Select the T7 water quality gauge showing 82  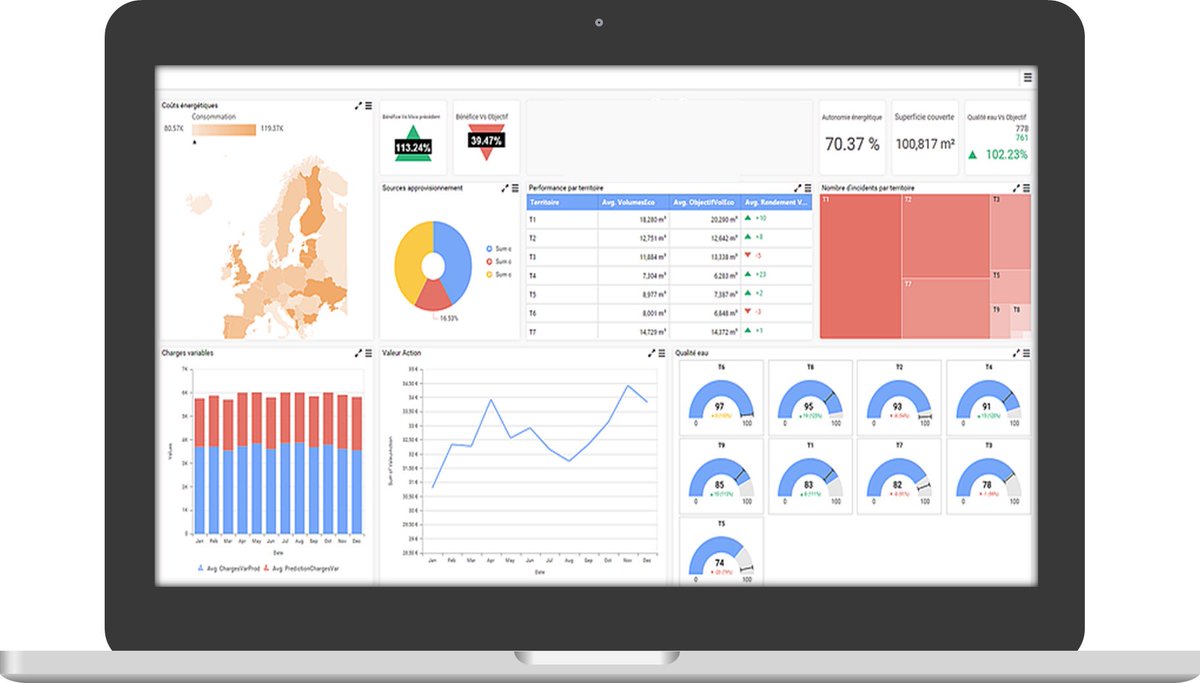point(899,476)
